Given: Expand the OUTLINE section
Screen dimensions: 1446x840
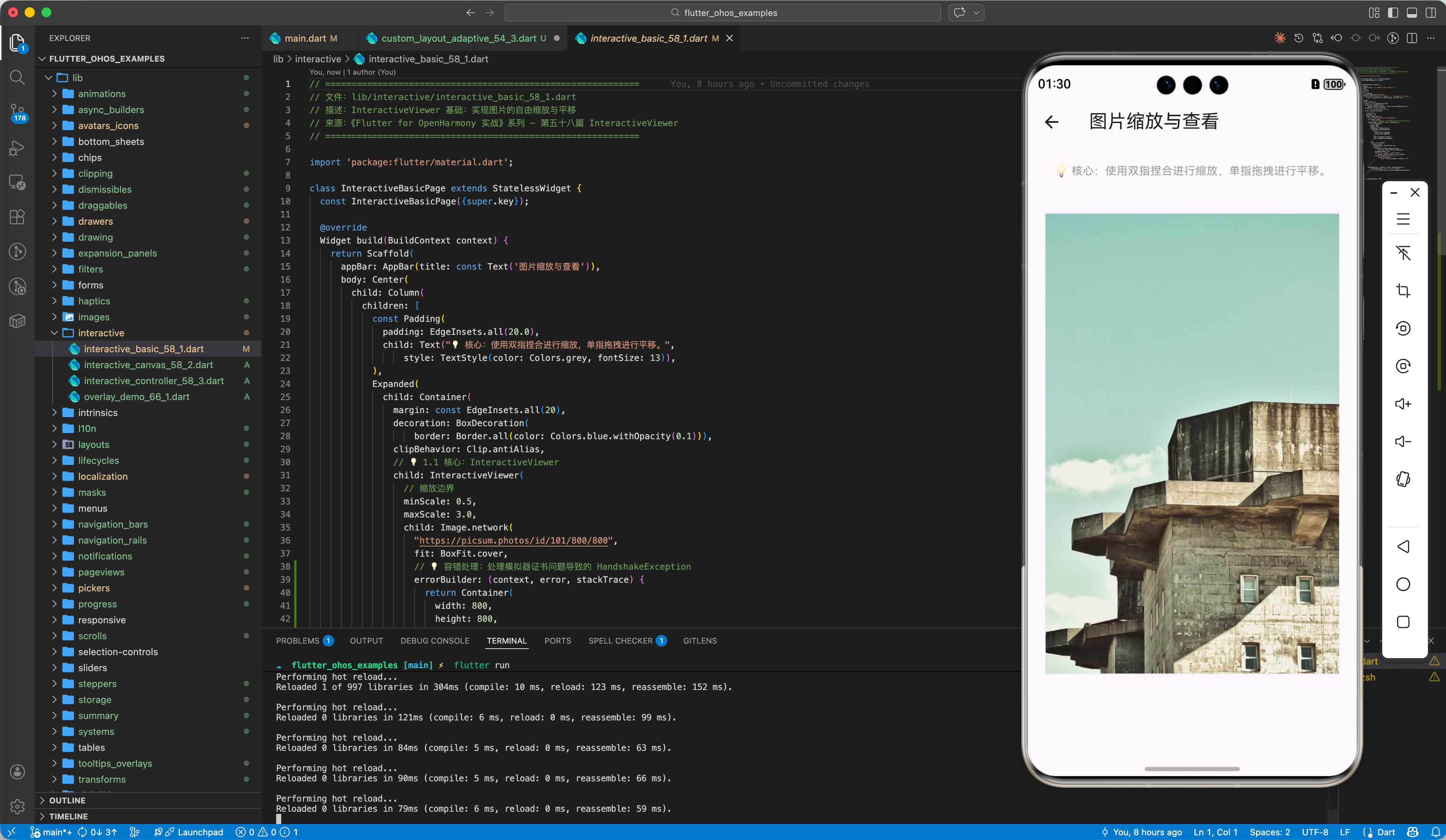Looking at the screenshot, I should (67, 800).
